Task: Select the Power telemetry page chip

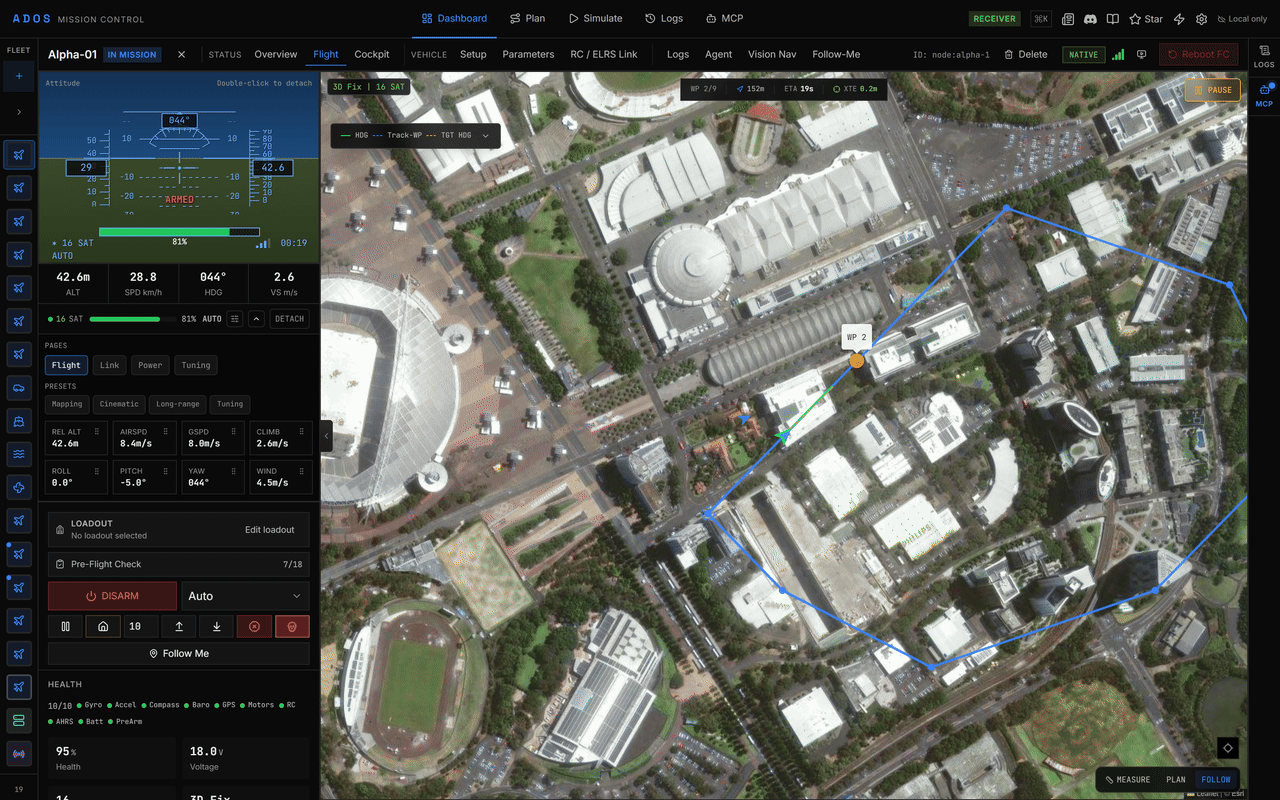Action: point(150,365)
